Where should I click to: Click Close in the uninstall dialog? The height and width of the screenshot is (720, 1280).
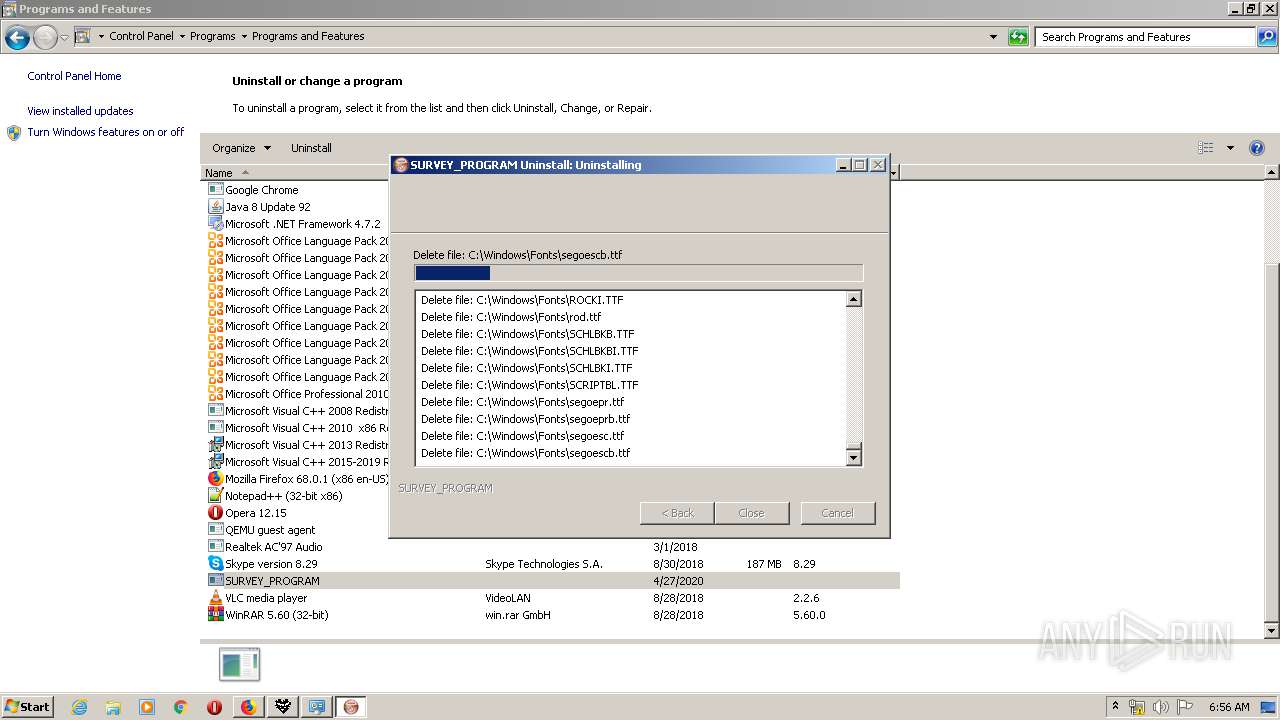coord(751,513)
